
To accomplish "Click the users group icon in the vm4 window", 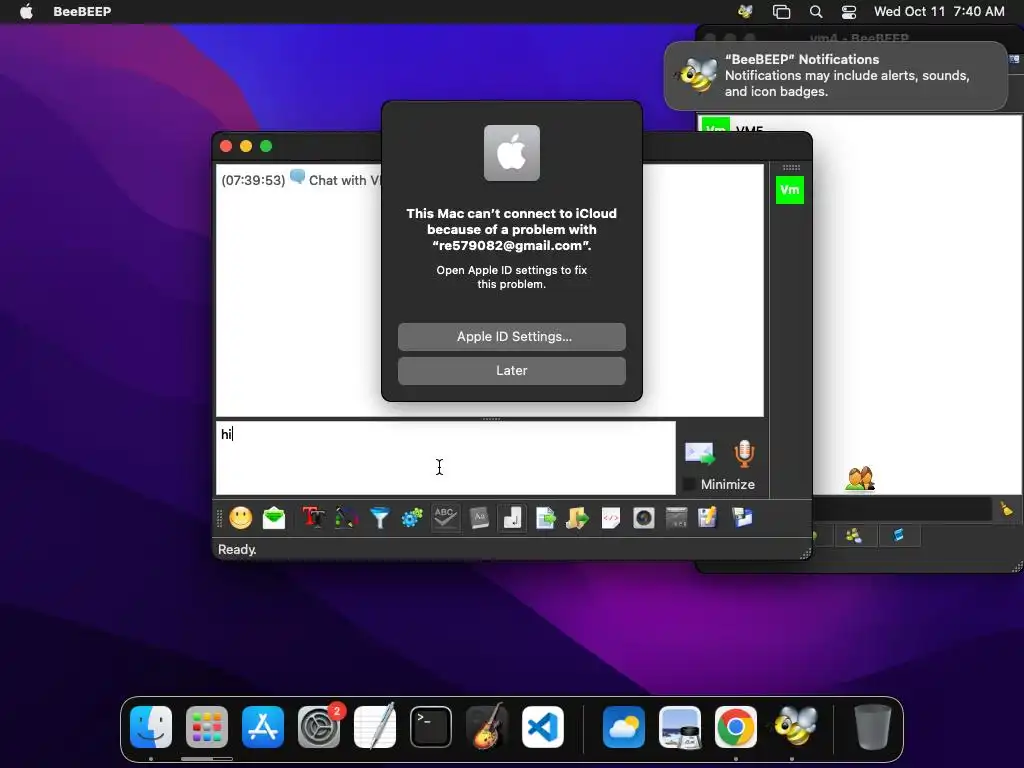I will click(x=859, y=479).
